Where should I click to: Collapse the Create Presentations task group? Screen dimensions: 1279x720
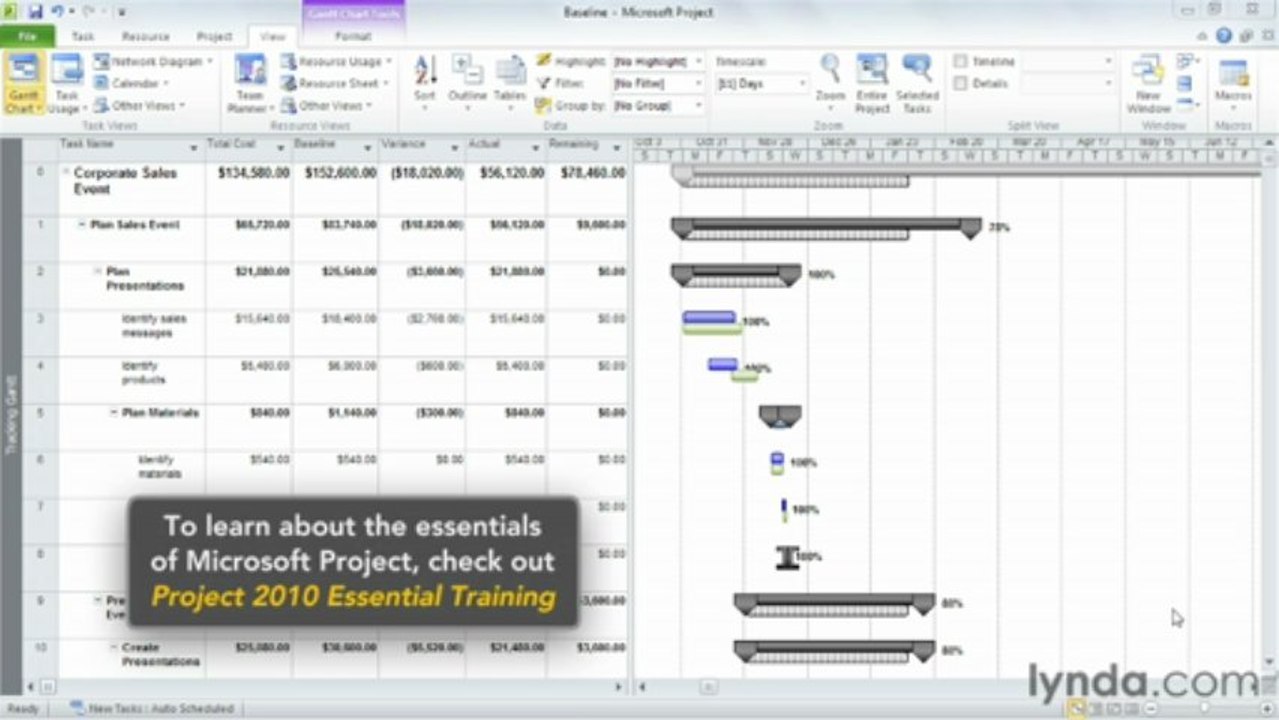pyautogui.click(x=114, y=648)
